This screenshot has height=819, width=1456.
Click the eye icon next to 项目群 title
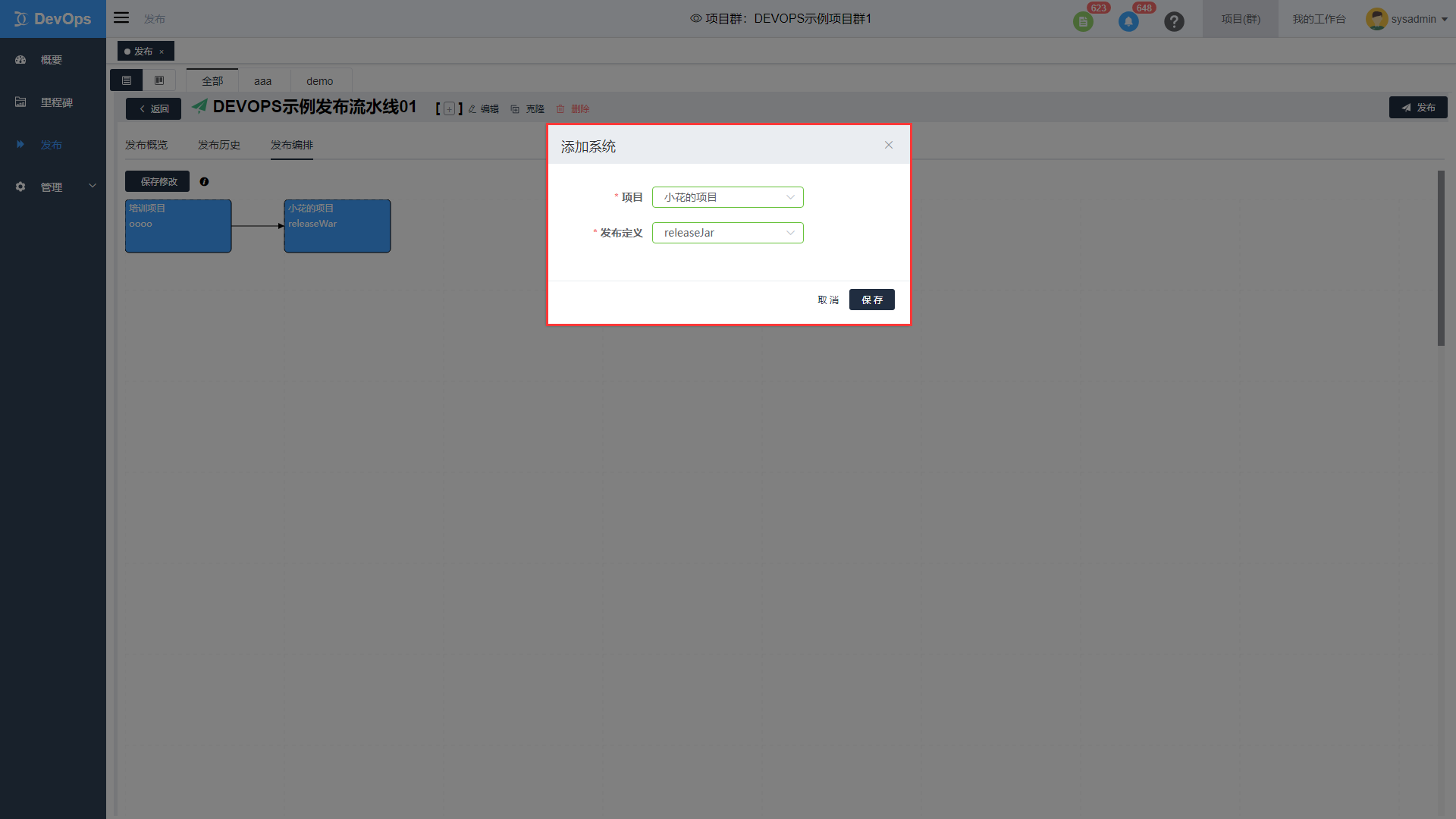695,18
